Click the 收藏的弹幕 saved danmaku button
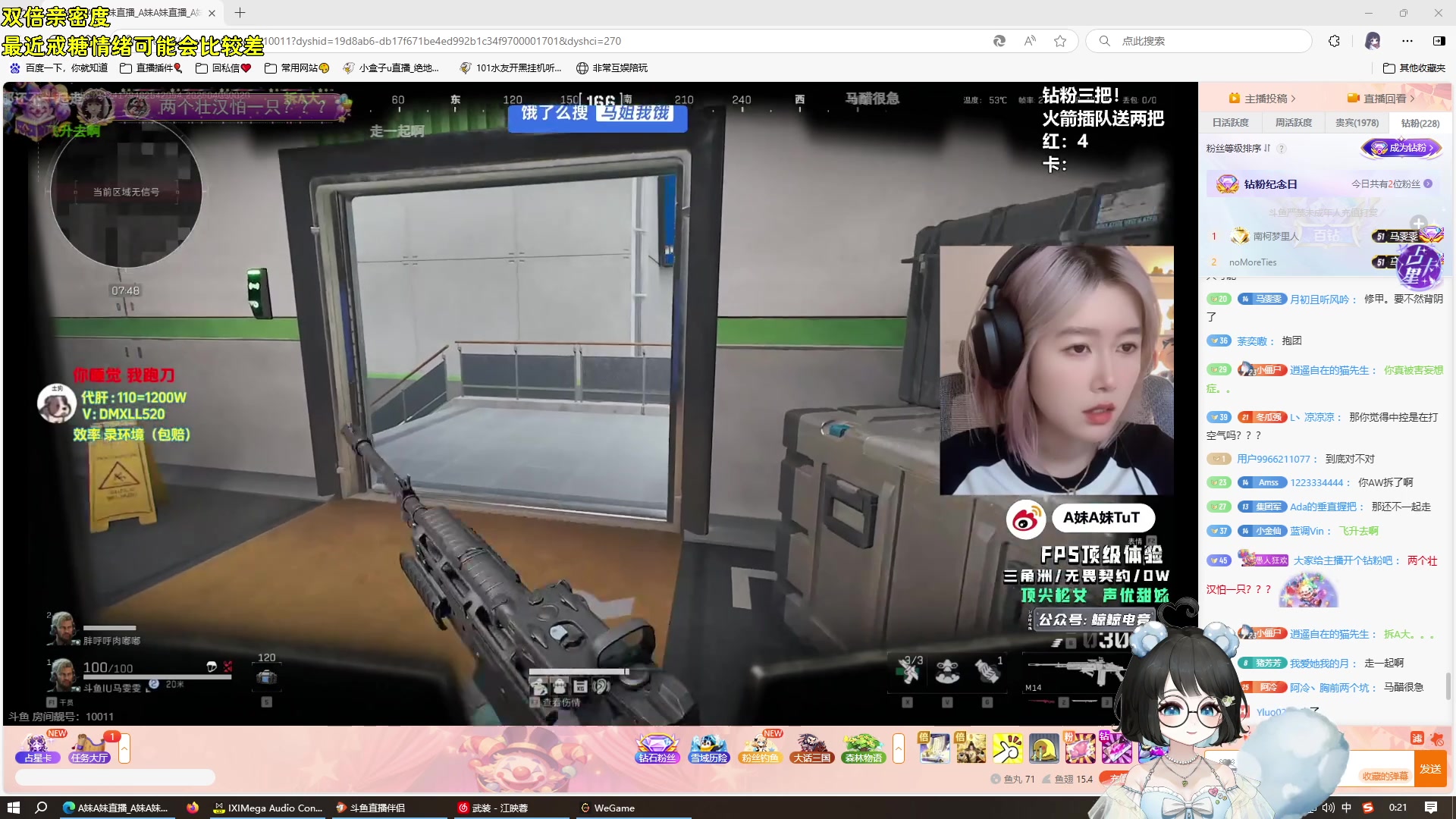Viewport: 1456px width, 819px height. click(1385, 776)
